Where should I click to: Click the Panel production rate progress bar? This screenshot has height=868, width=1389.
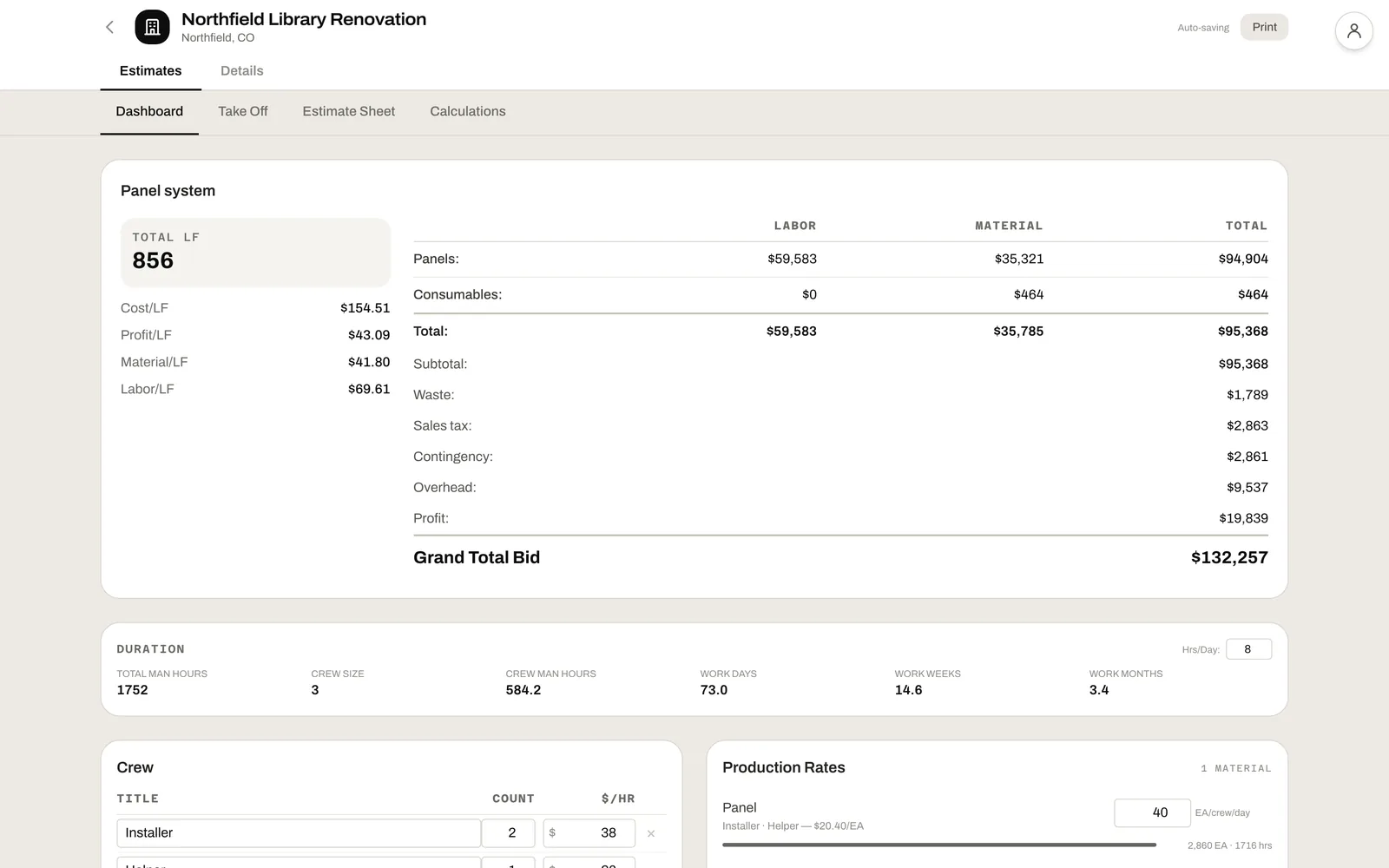pos(939,845)
